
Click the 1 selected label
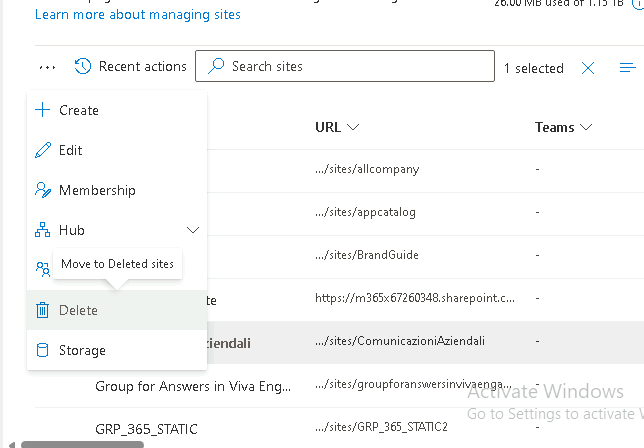point(534,68)
